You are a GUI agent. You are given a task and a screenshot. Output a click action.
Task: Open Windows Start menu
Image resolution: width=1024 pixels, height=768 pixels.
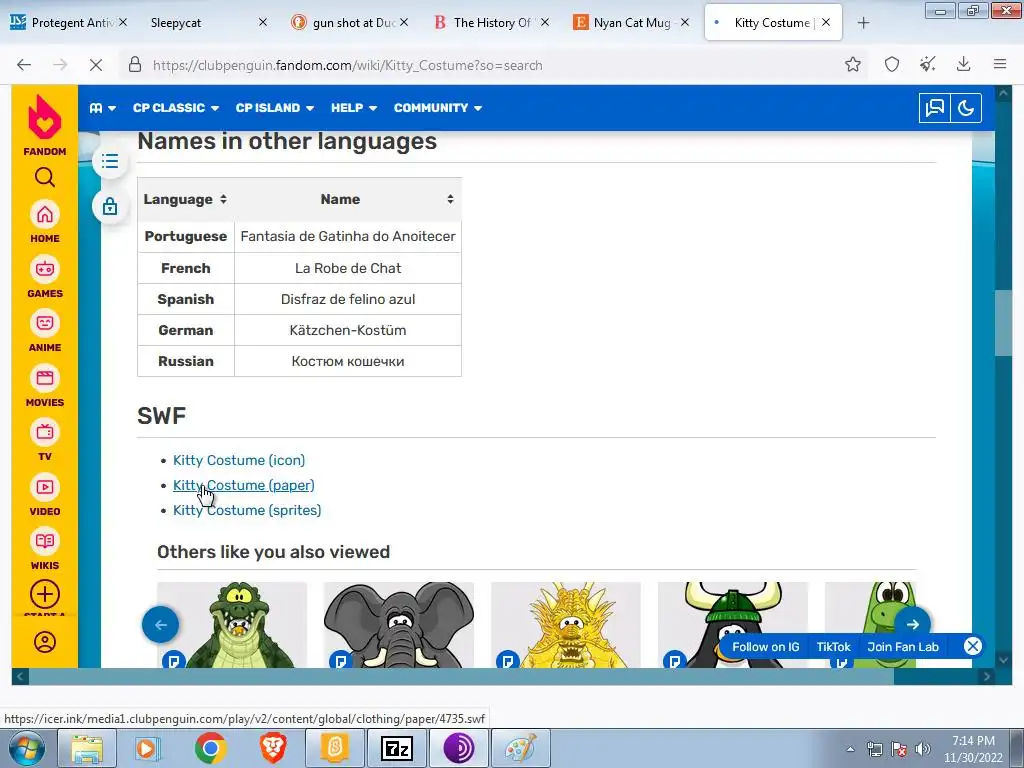[25, 748]
